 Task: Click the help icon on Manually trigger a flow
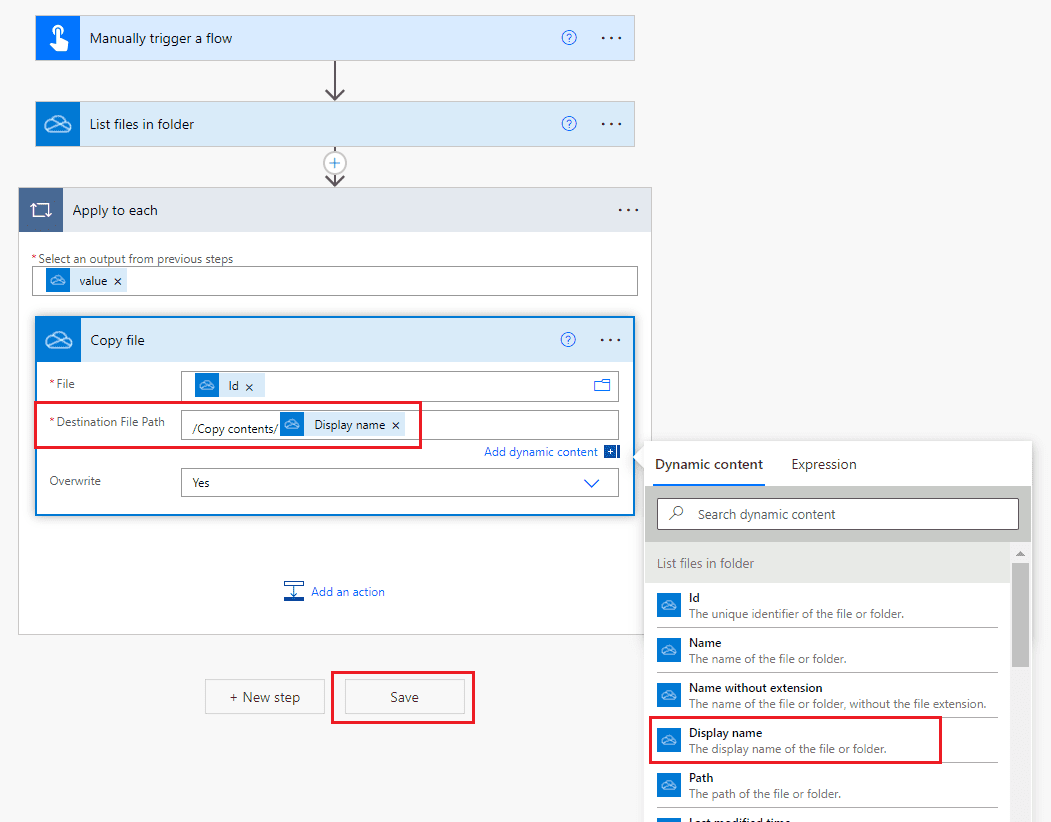click(x=568, y=37)
